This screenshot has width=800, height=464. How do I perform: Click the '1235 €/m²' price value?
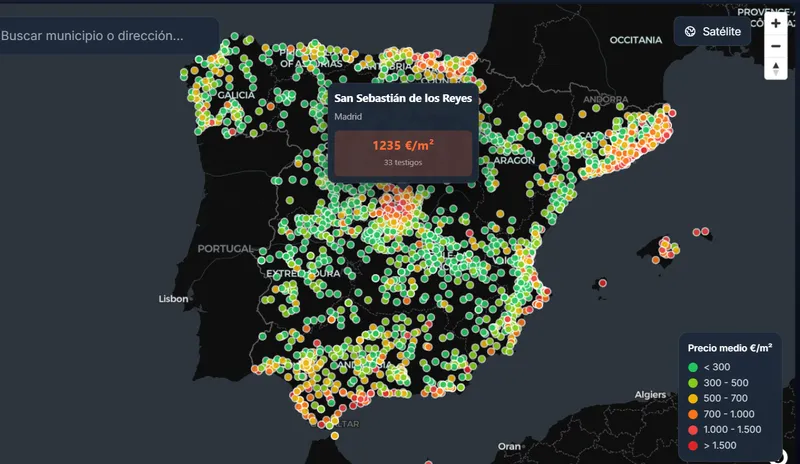(403, 145)
